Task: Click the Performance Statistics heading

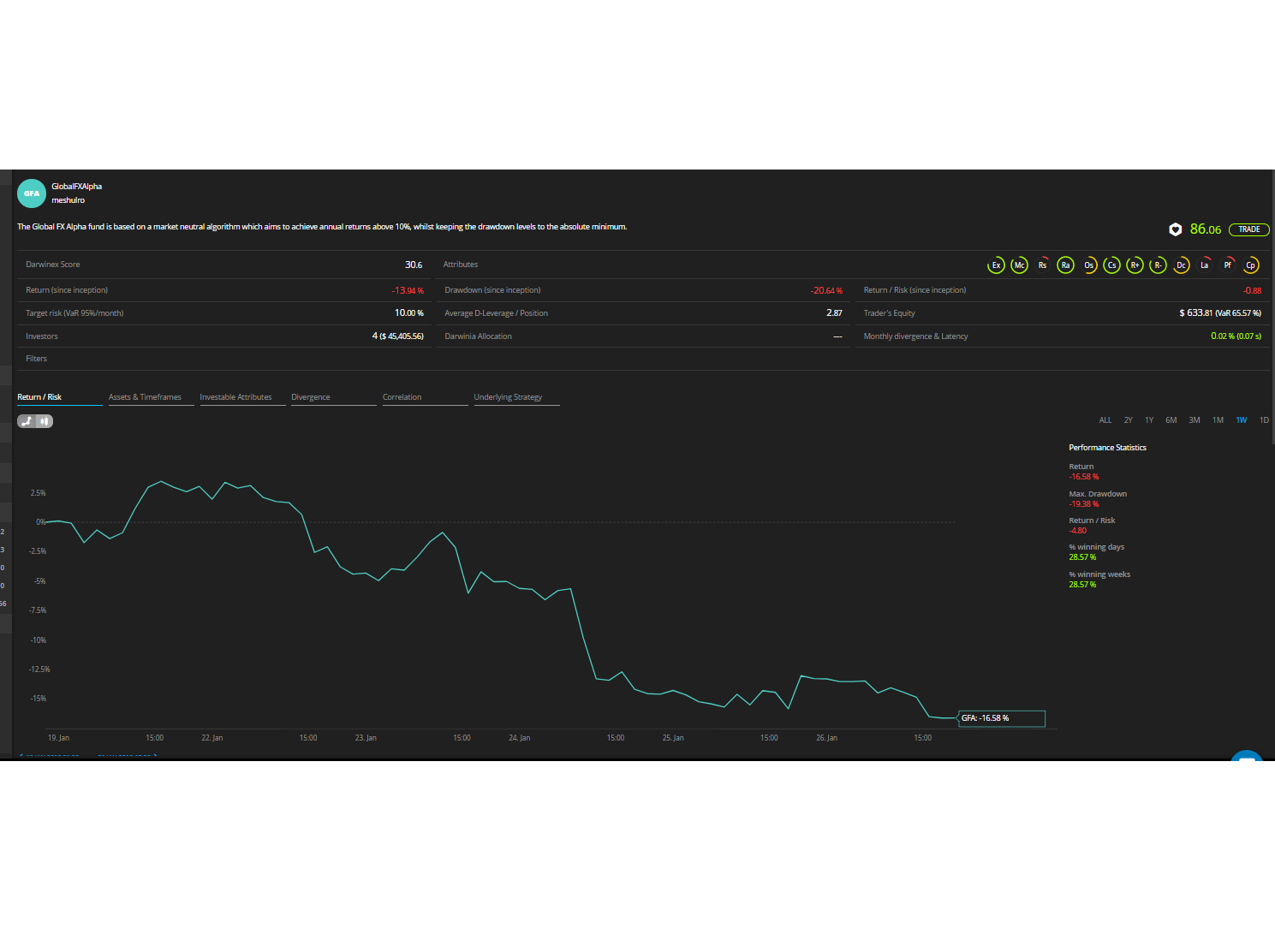Action: click(1107, 448)
